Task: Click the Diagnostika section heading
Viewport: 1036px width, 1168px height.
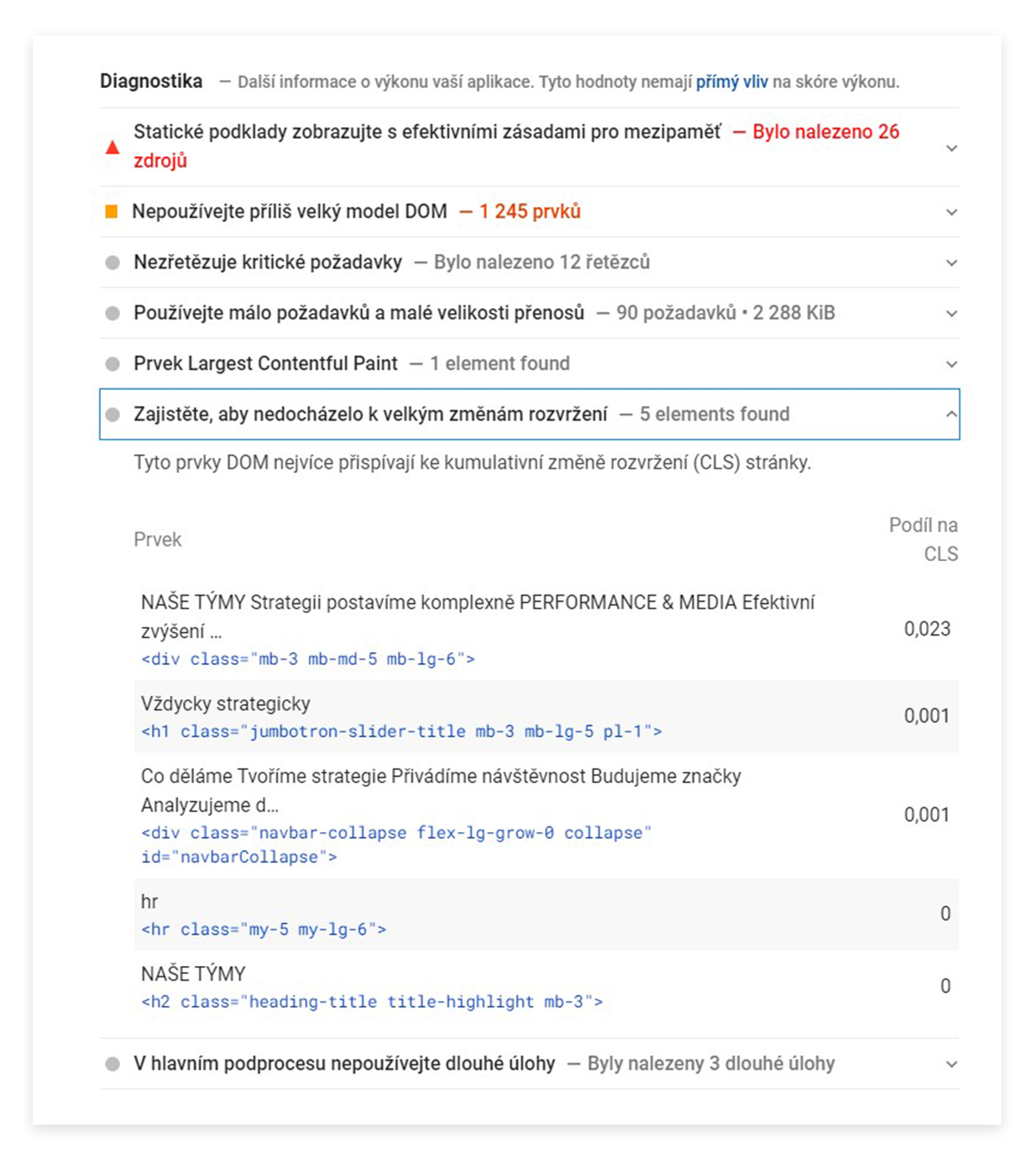Action: (151, 81)
